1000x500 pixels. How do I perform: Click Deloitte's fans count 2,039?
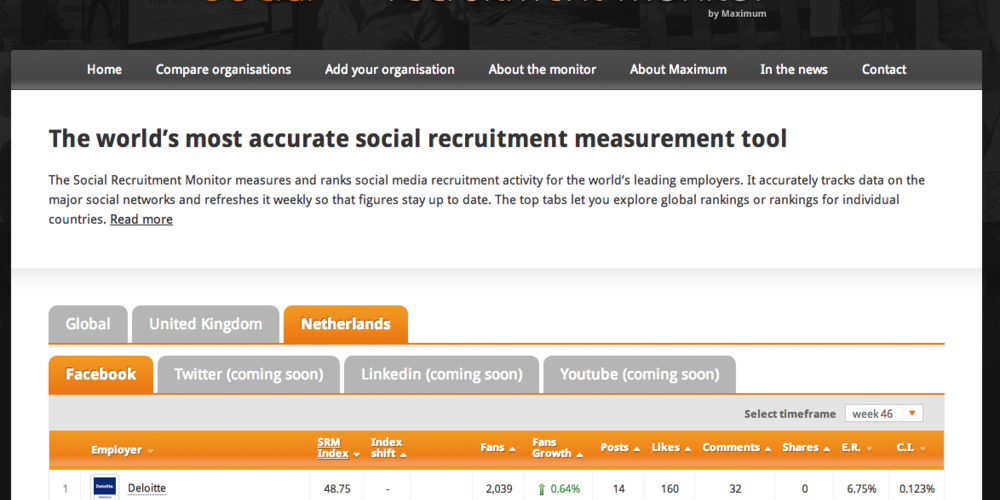click(x=499, y=489)
